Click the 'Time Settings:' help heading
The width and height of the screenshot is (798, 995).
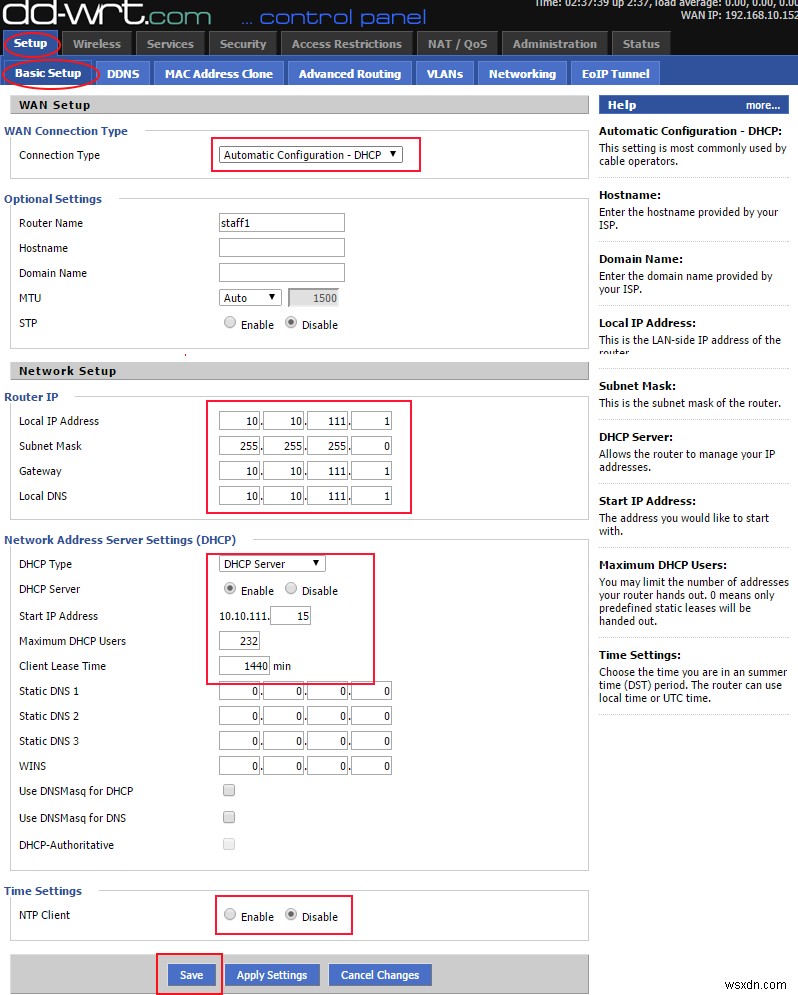tap(639, 655)
